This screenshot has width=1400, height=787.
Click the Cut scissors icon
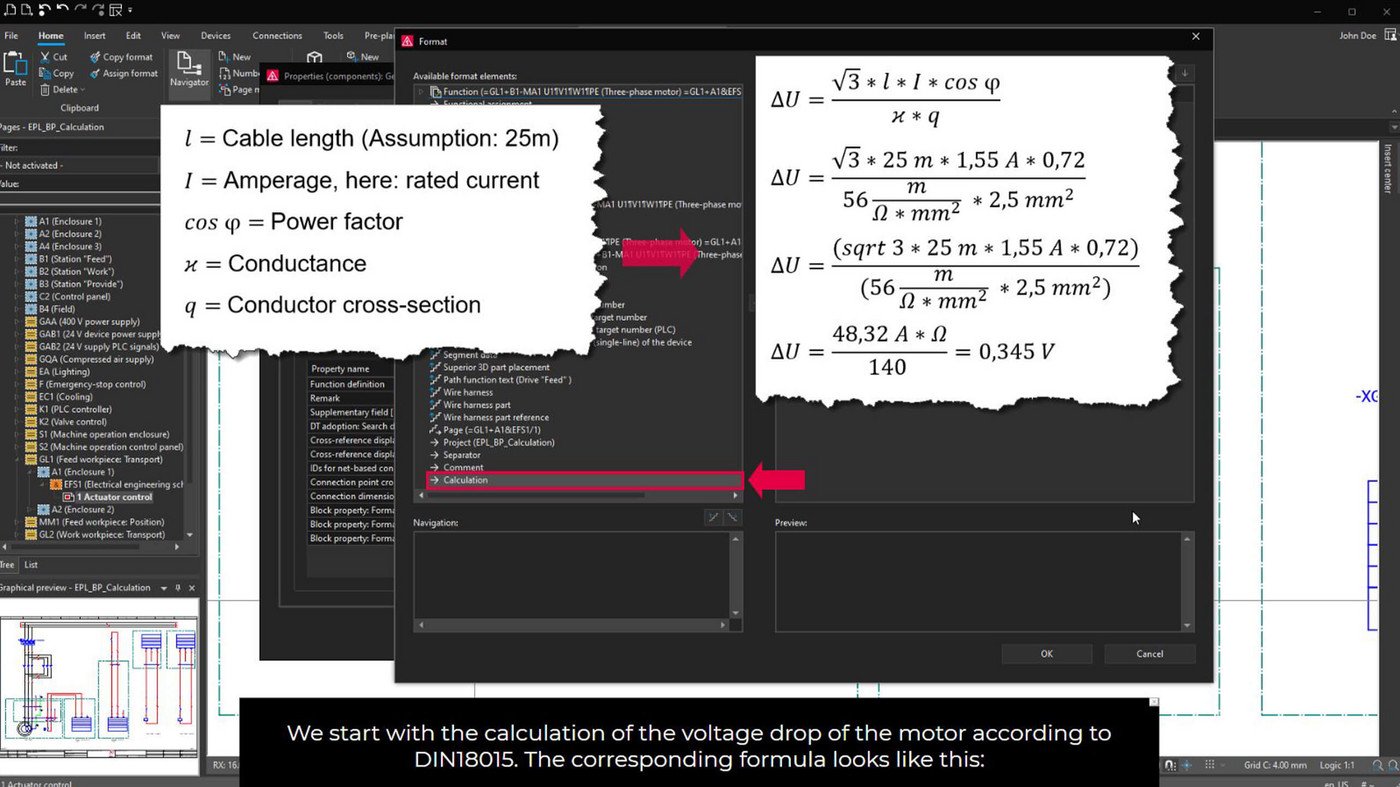pyautogui.click(x=45, y=57)
